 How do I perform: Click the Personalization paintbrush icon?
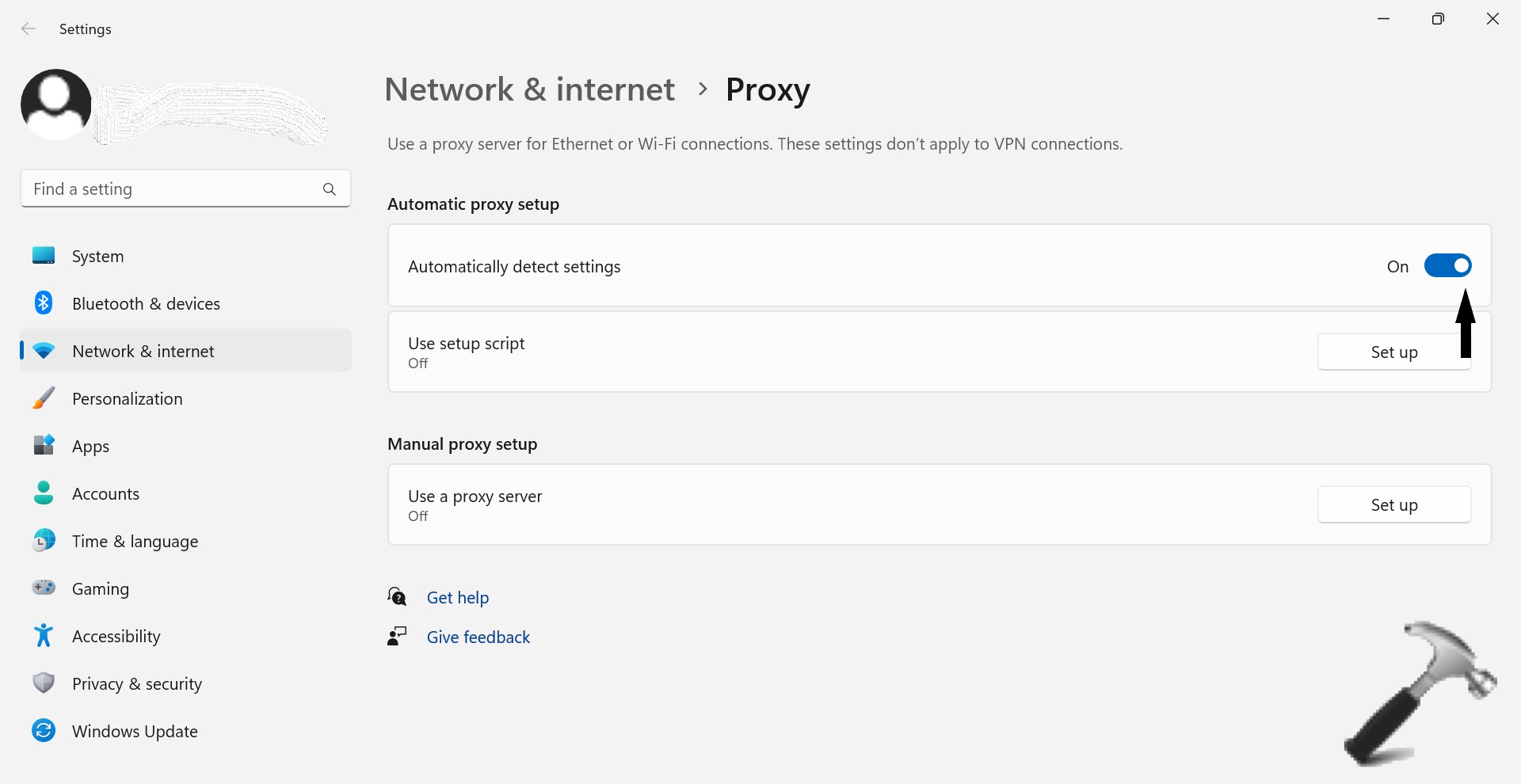click(x=44, y=398)
